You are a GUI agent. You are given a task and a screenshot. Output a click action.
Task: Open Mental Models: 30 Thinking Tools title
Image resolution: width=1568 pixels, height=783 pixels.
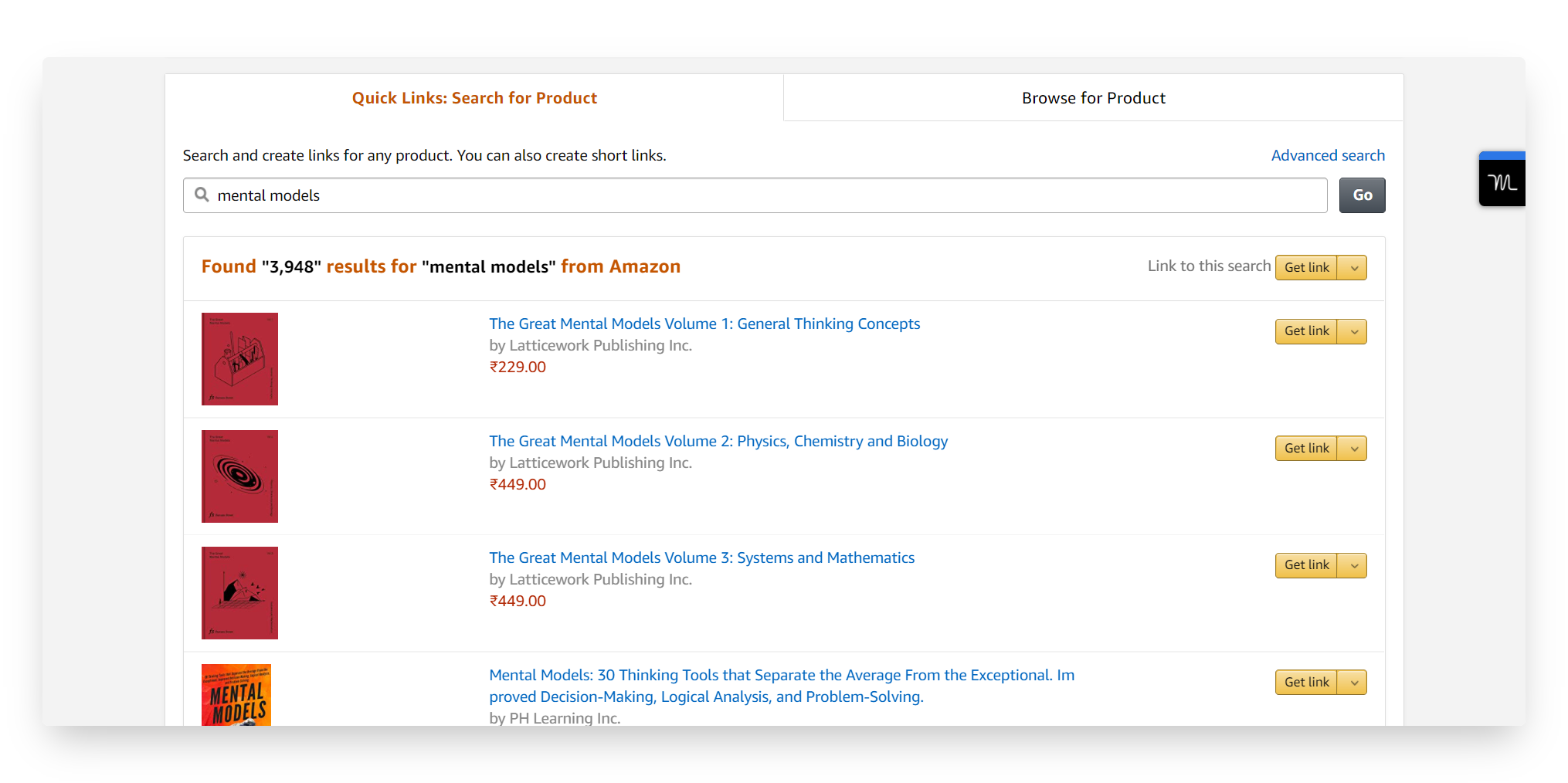782,686
